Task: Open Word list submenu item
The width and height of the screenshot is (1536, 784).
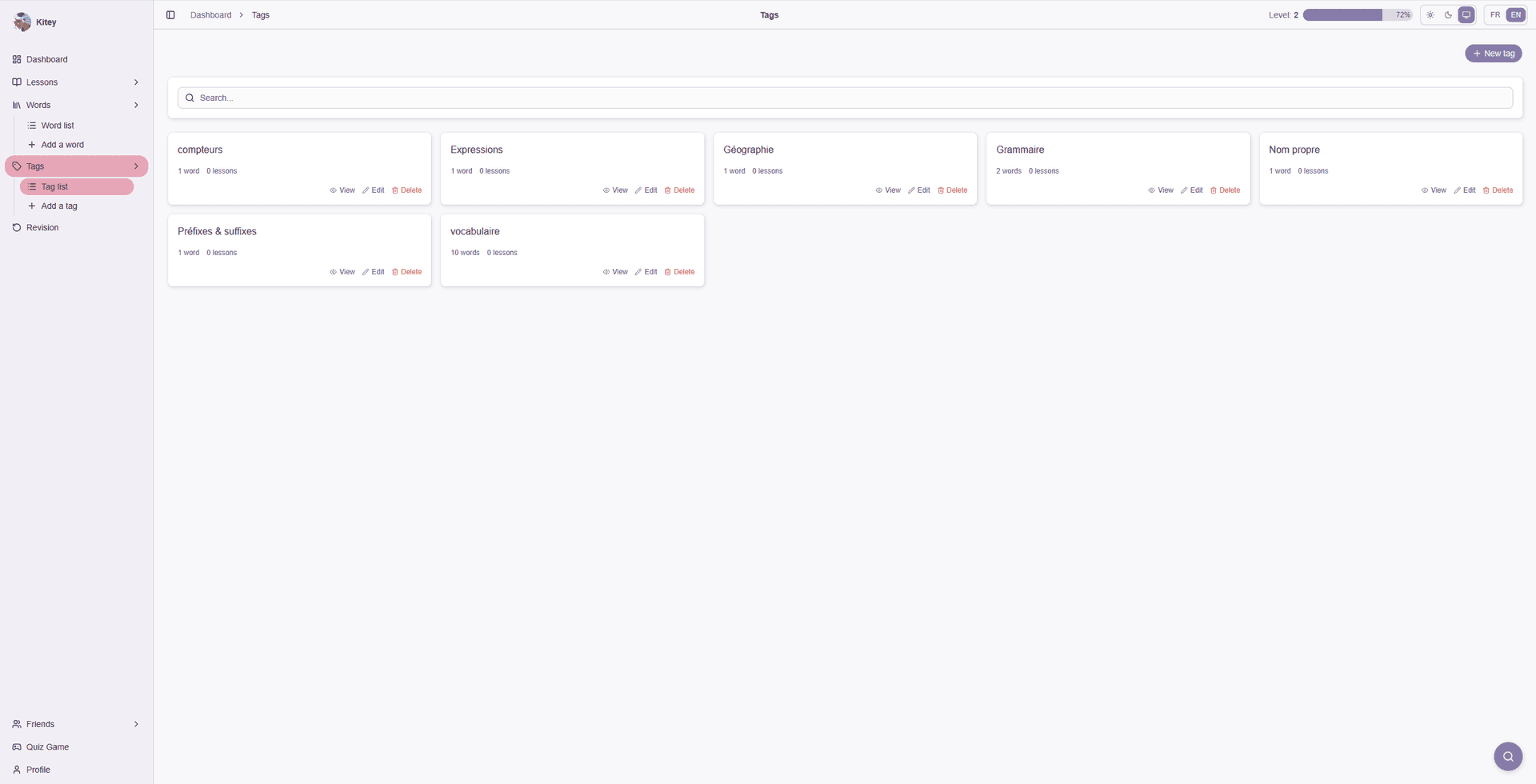Action: (x=77, y=126)
